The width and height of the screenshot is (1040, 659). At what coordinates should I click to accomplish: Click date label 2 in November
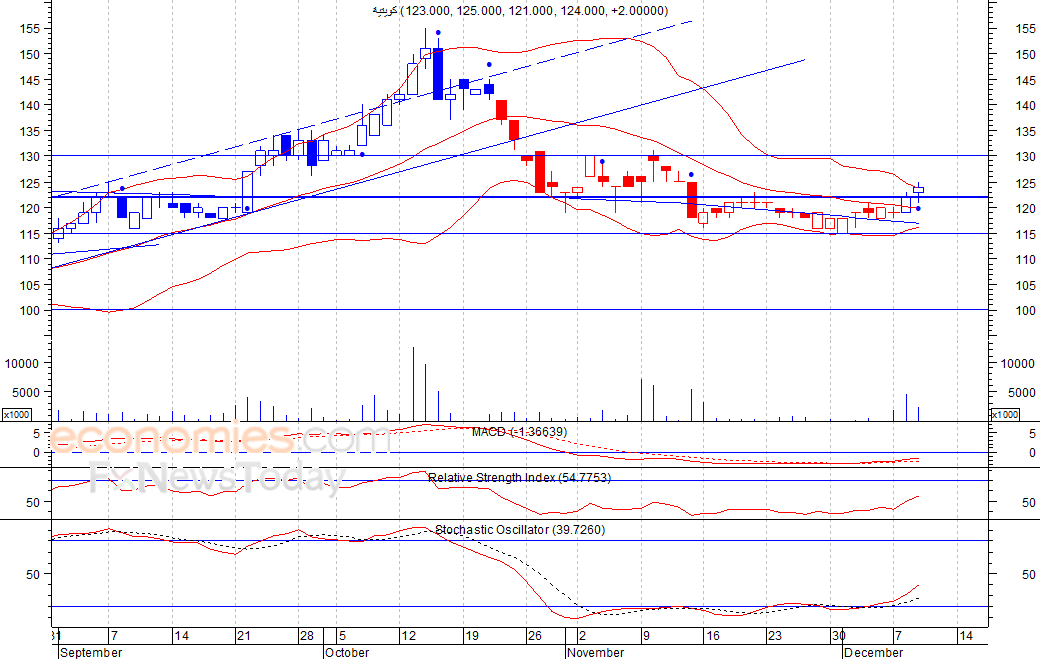pyautogui.click(x=582, y=636)
